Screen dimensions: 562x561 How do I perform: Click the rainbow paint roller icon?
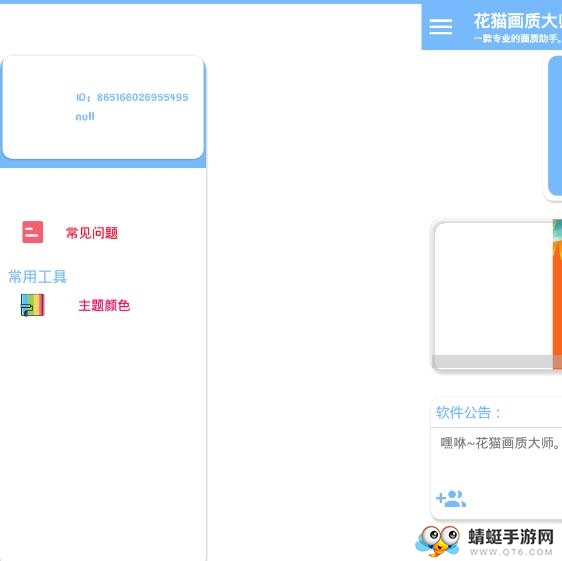pos(33,305)
